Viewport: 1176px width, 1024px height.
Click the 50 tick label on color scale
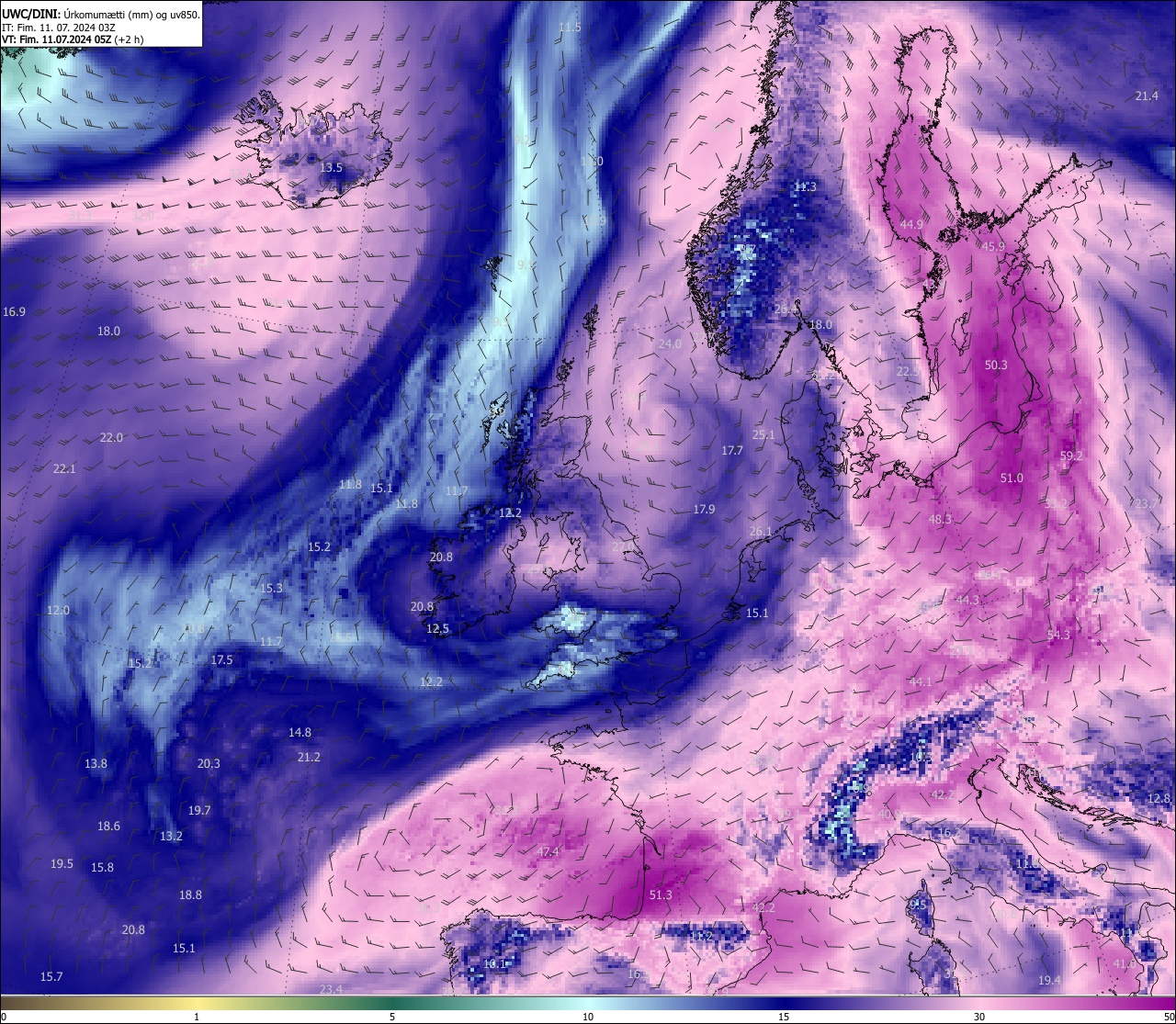pyautogui.click(x=1169, y=1017)
